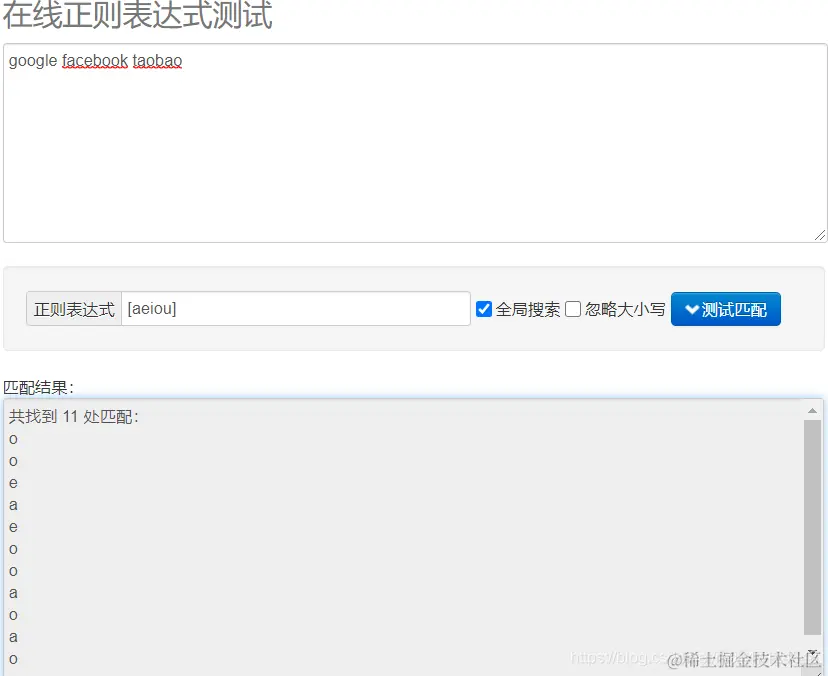Click the results scrollbar up arrow
The height and width of the screenshot is (676, 828).
[x=812, y=410]
